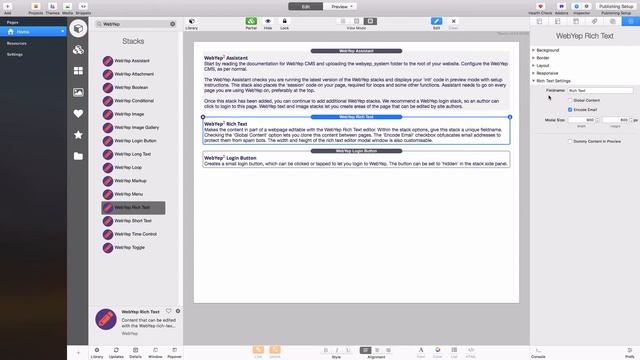Show favorites heart icon in sidebar
This screenshot has width=640, height=360.
click(x=78, y=113)
